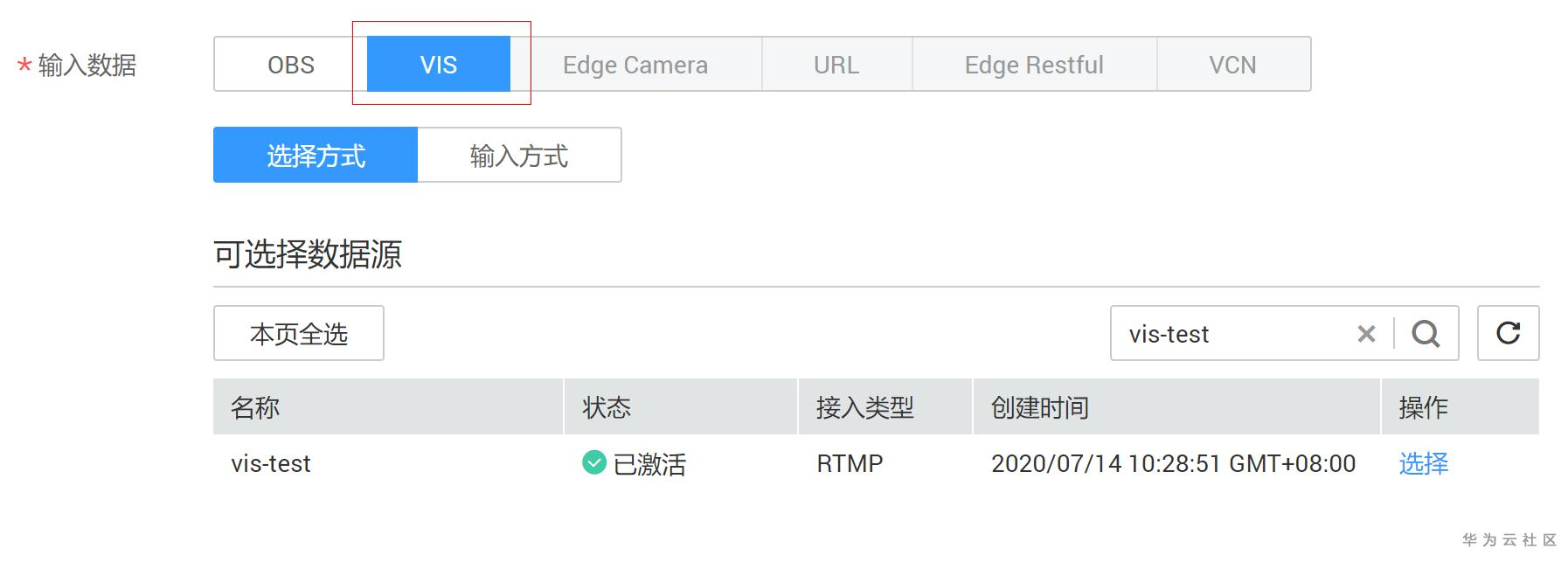The width and height of the screenshot is (1568, 562).
Task: Click the 选择 link for vis-test
Action: 1423,463
